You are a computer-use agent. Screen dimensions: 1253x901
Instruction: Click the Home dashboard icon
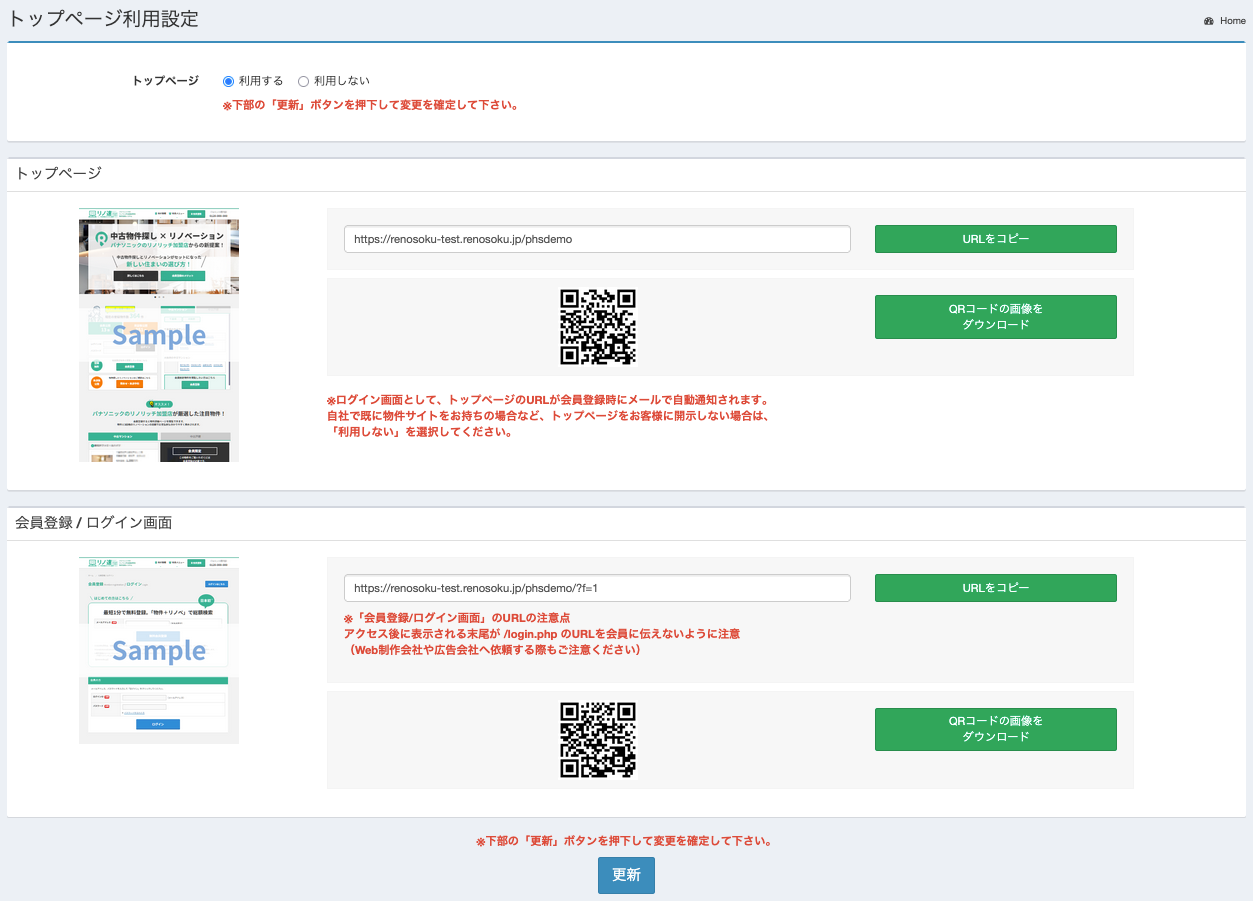click(x=1208, y=21)
